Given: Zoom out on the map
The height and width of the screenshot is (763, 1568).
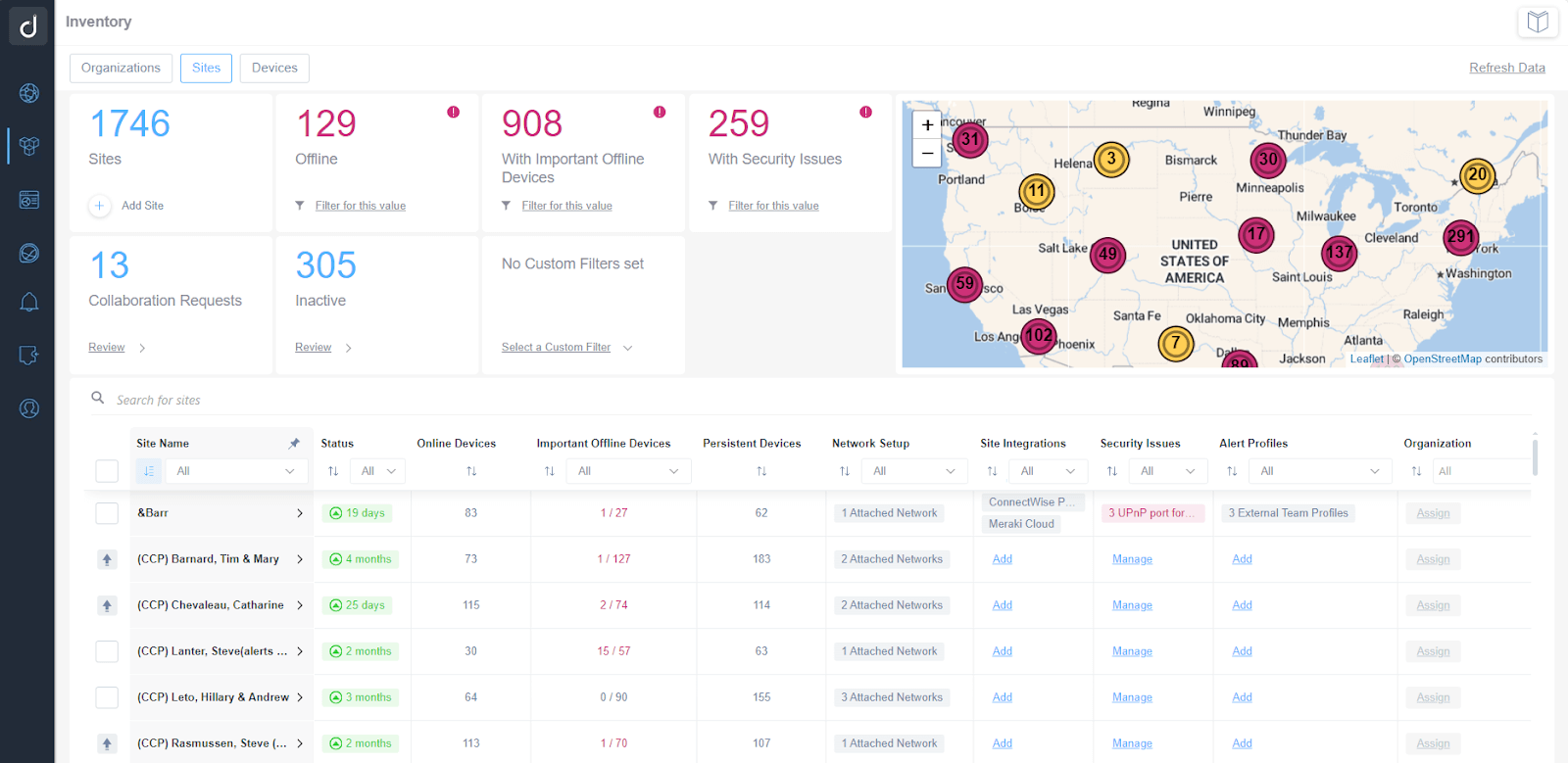Looking at the screenshot, I should tap(927, 153).
